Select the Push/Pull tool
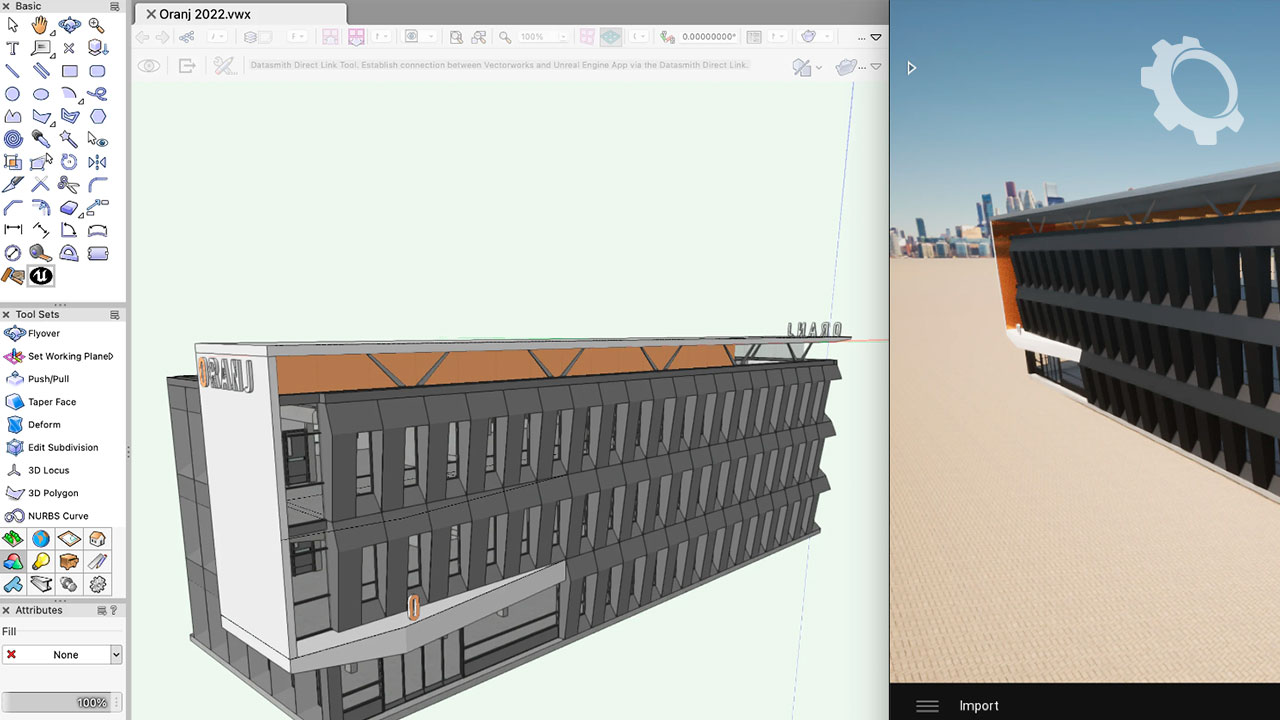This screenshot has height=720, width=1280. pos(48,379)
